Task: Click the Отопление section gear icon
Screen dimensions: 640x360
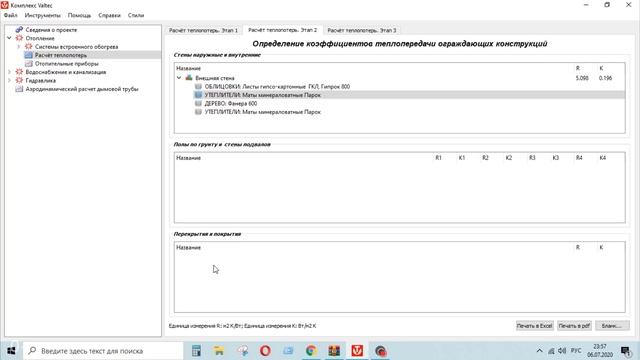Action: click(19, 38)
